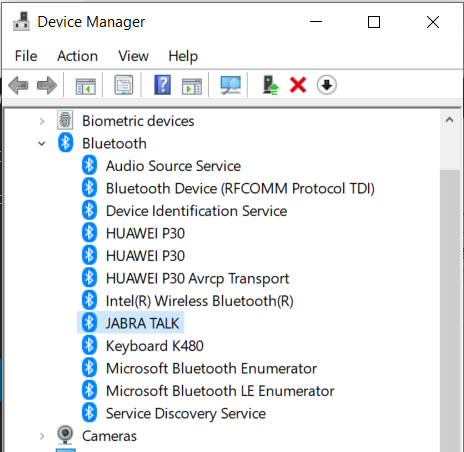The image size is (464, 452).
Task: Open the File menu
Action: click(26, 56)
